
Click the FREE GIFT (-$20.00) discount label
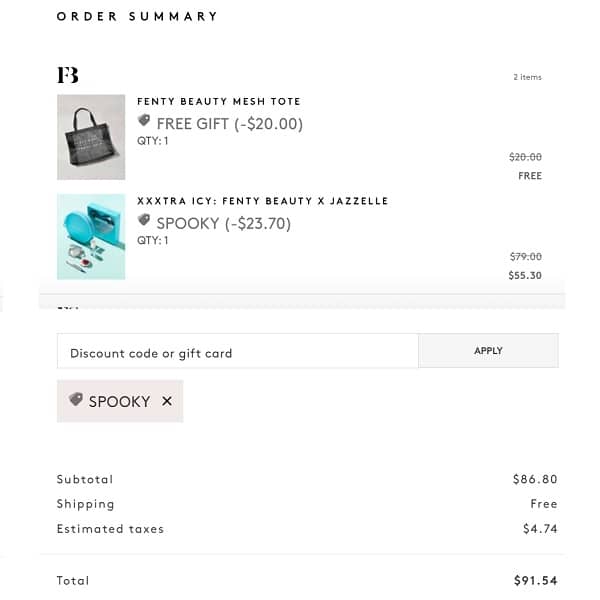[229, 124]
